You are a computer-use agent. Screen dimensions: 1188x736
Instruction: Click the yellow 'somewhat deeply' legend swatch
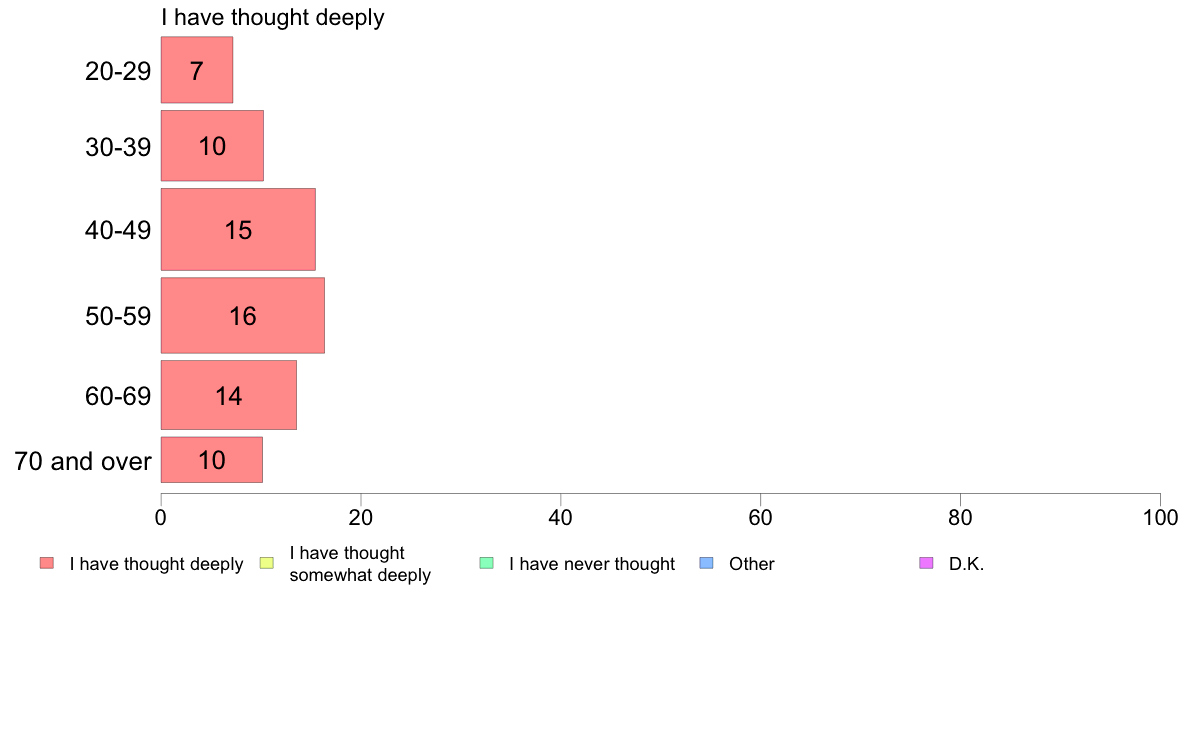pos(267,563)
